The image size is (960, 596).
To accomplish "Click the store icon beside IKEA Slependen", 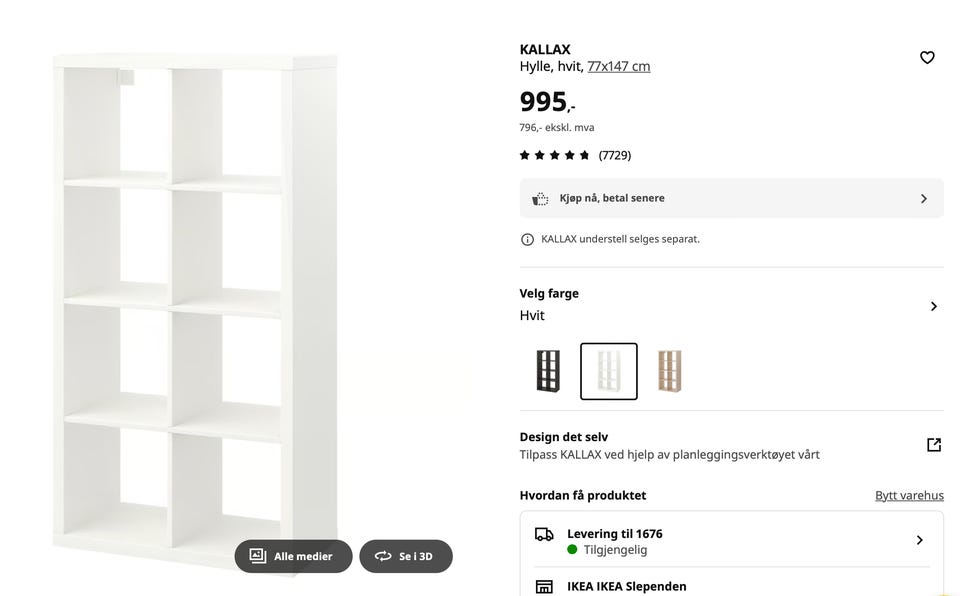I will 544,587.
